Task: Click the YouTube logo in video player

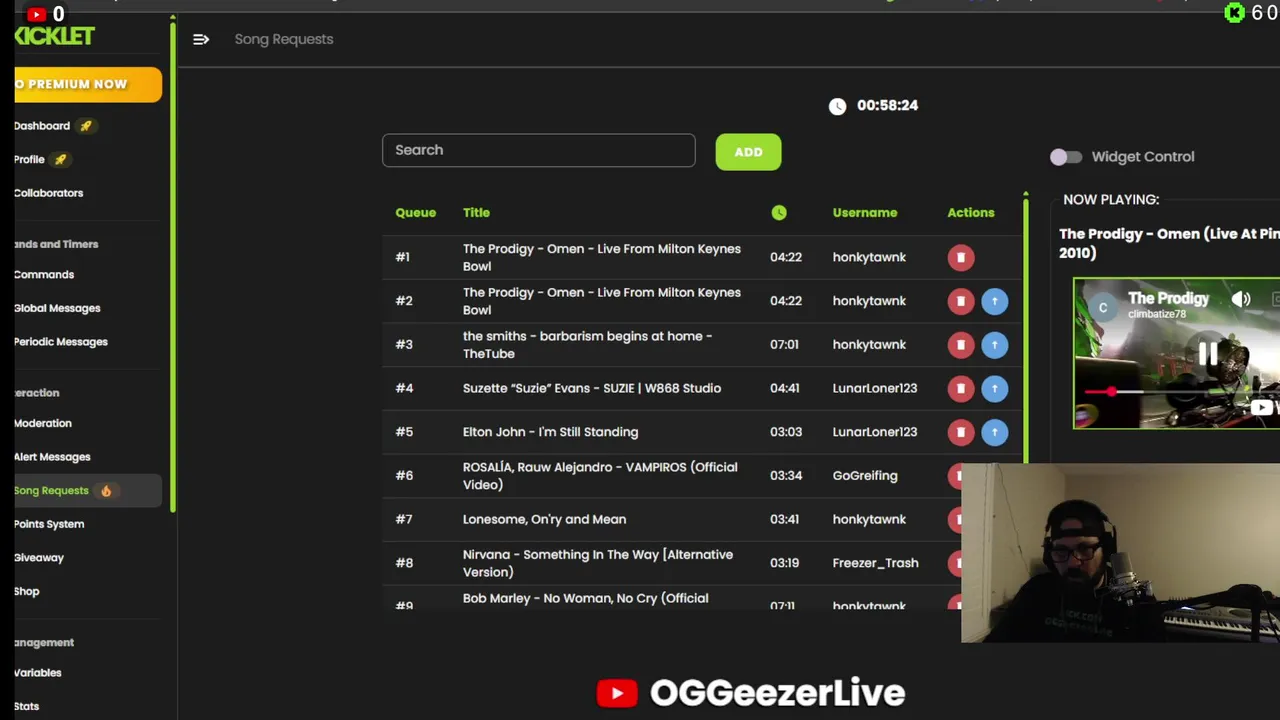Action: point(1263,407)
